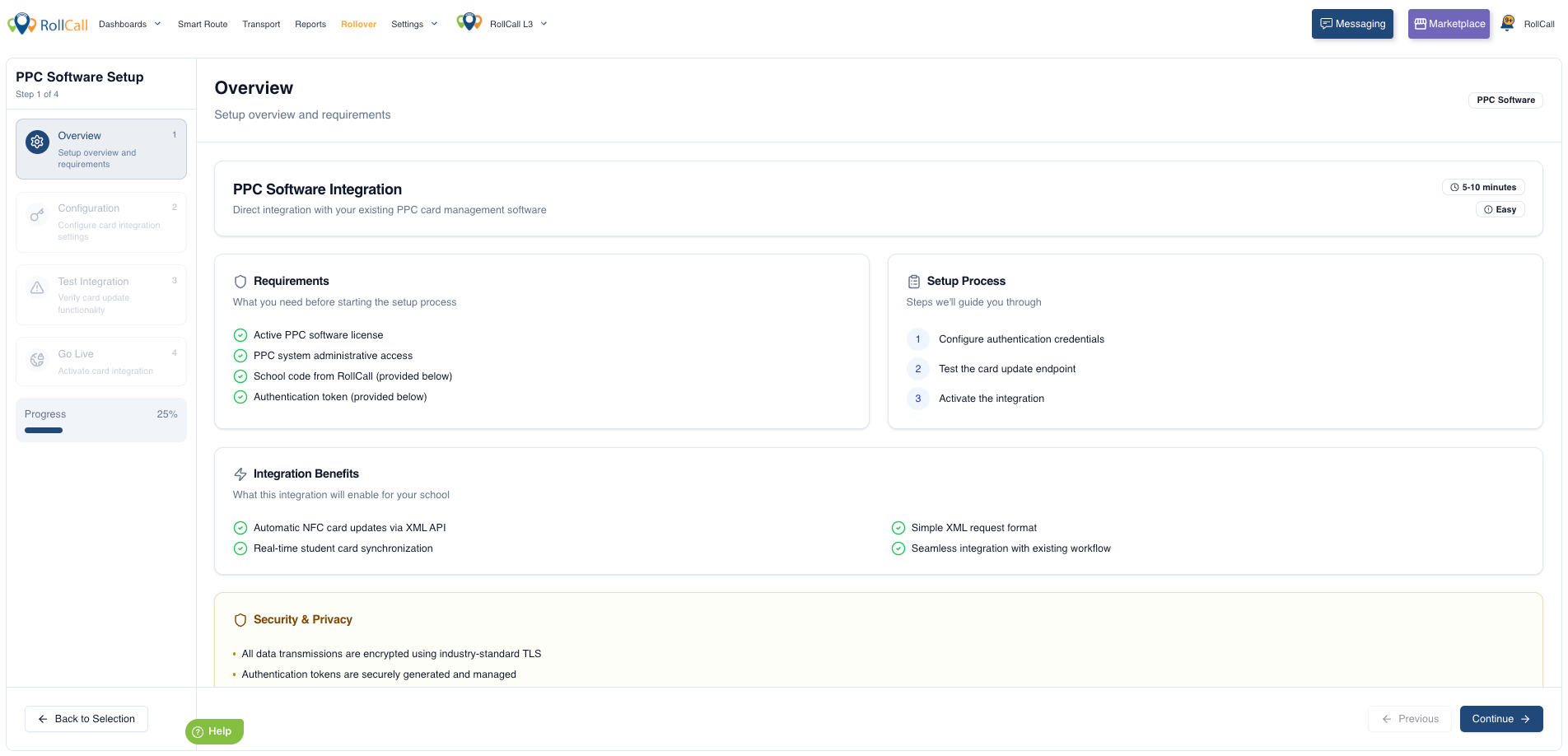The height and width of the screenshot is (756, 1568).
Task: Click the Go Live globe icon
Action: tap(37, 360)
